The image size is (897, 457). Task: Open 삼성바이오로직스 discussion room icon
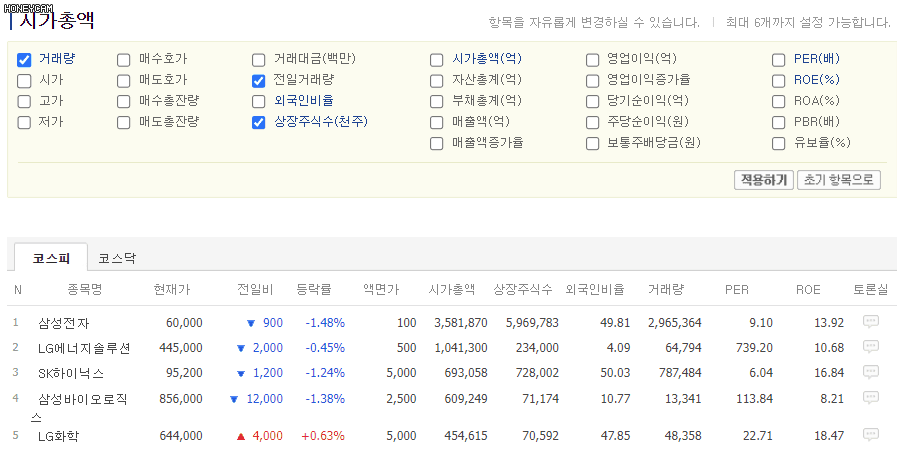click(x=870, y=397)
